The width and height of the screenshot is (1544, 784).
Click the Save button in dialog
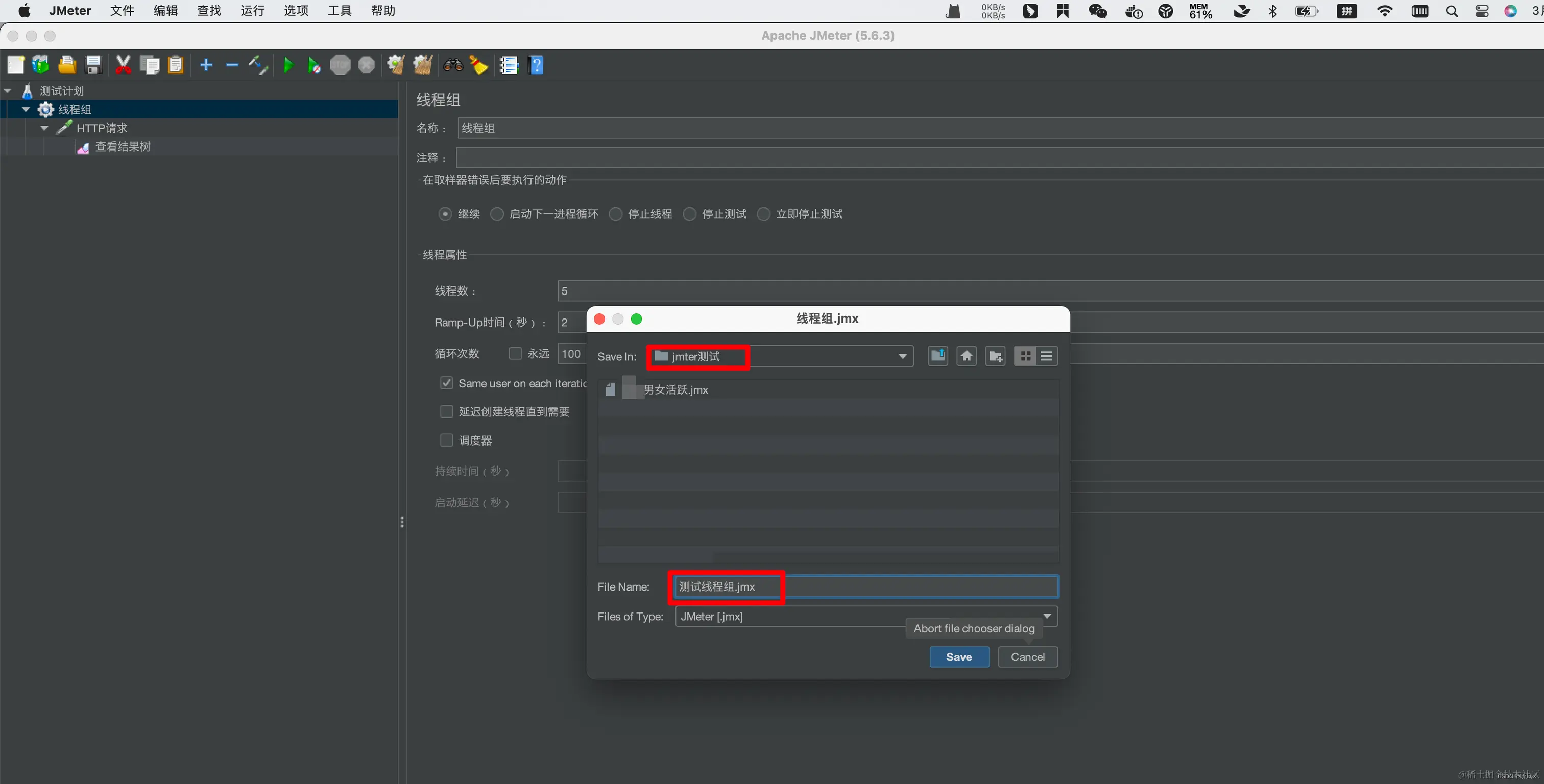click(x=959, y=656)
